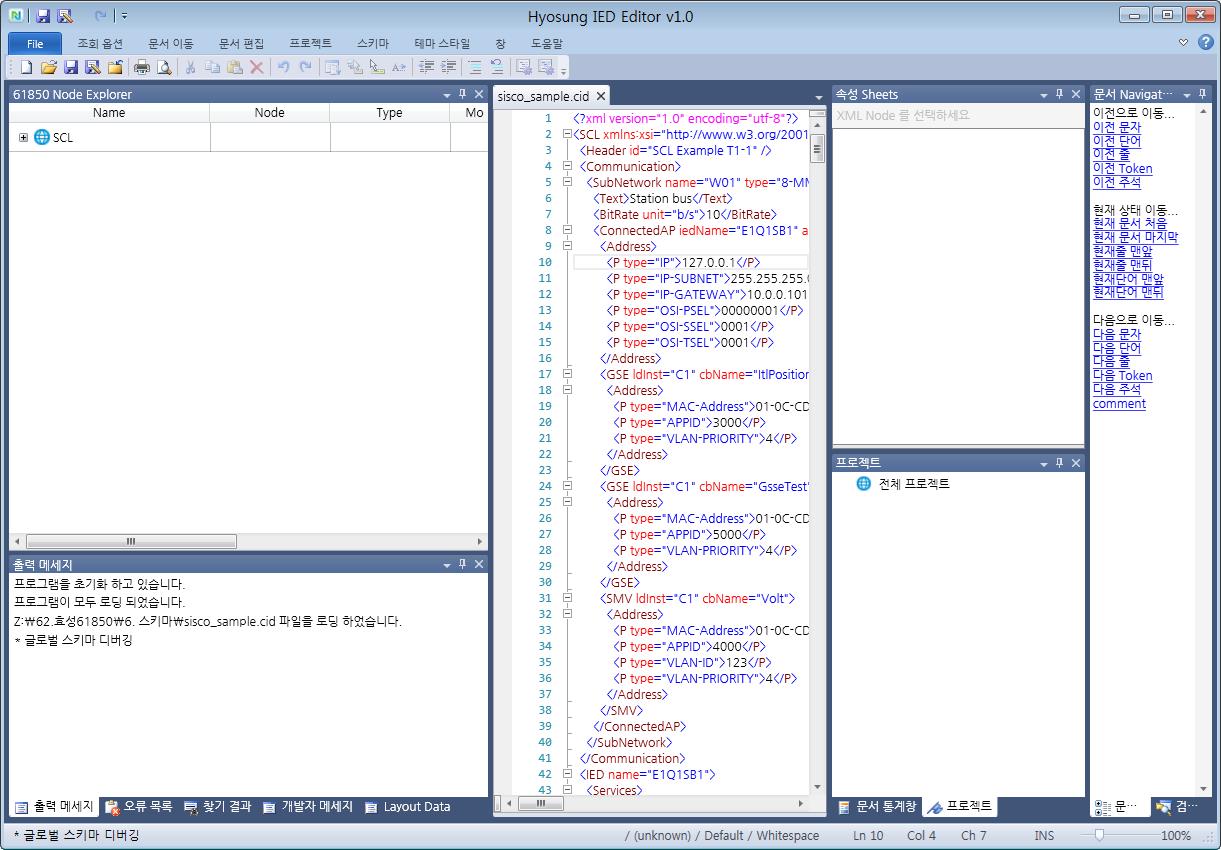
Task: Click the cursor-with-highlight-bar toolbar icon
Action: (377, 67)
